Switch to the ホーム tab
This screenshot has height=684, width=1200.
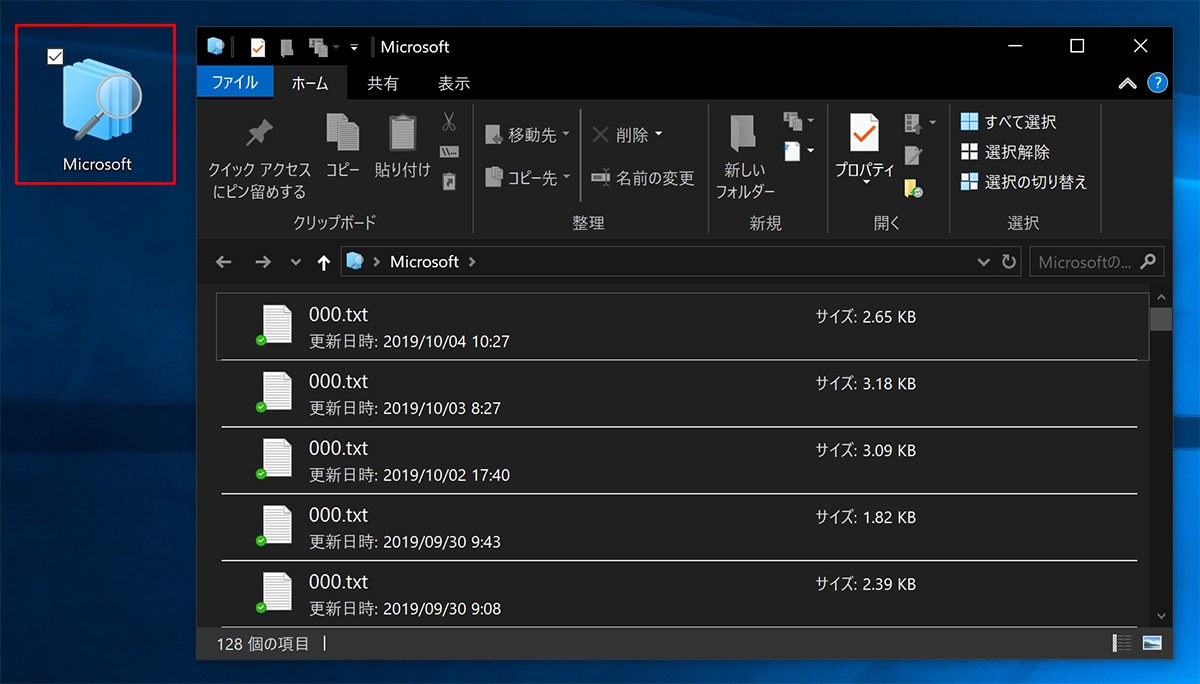click(310, 83)
